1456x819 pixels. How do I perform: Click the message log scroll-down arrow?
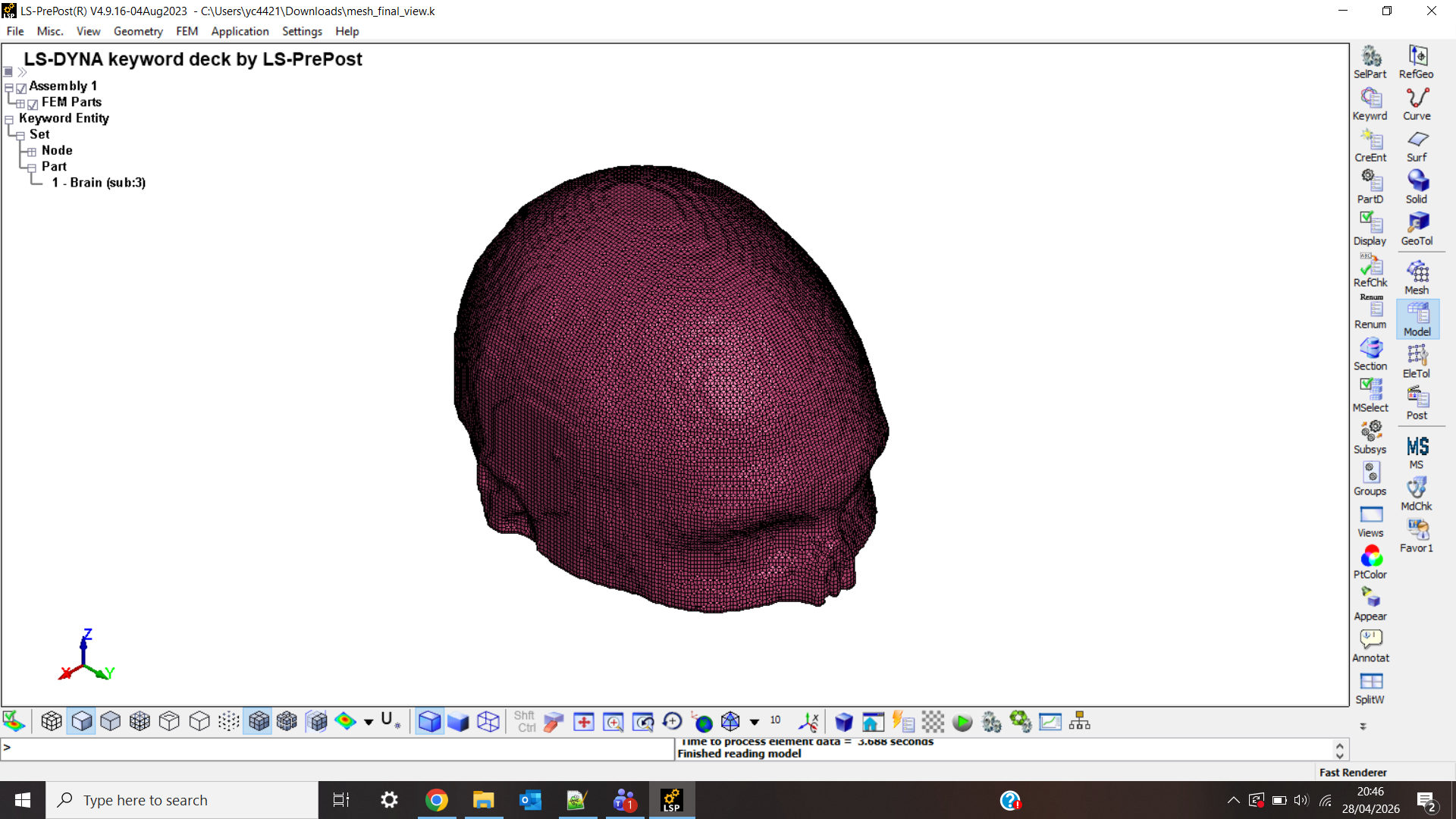1340,755
